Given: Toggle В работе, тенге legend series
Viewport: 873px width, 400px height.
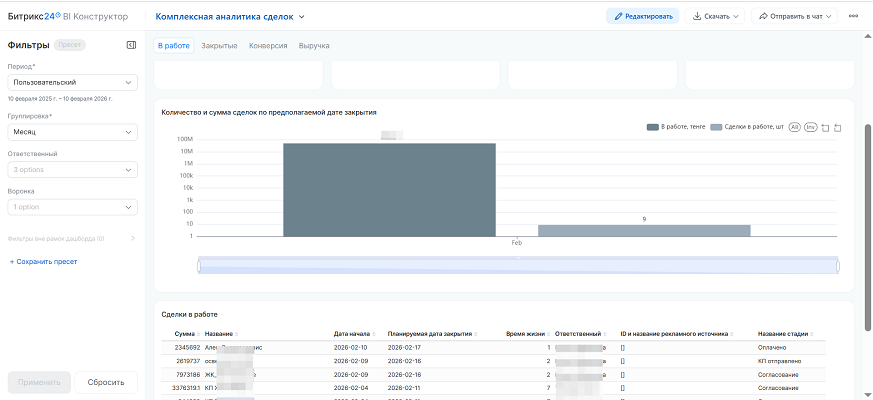Looking at the screenshot, I should [x=675, y=127].
